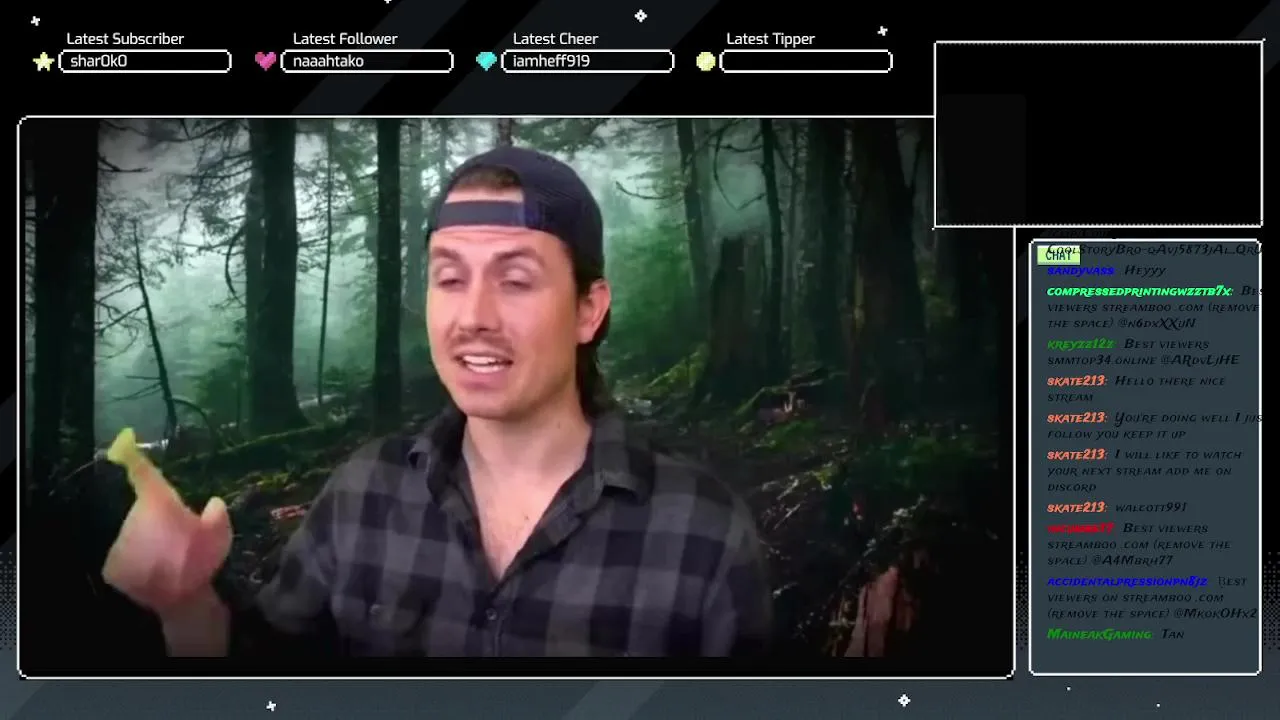Viewport: 1280px width, 720px height.
Task: Click the '@A4Mbrh77' mention in chat
Action: coord(1133,561)
